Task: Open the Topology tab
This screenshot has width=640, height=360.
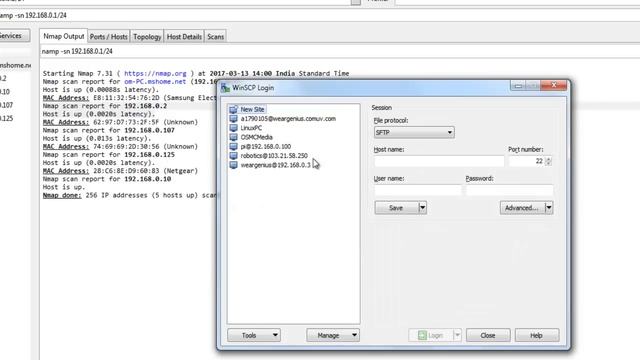Action: (x=147, y=37)
